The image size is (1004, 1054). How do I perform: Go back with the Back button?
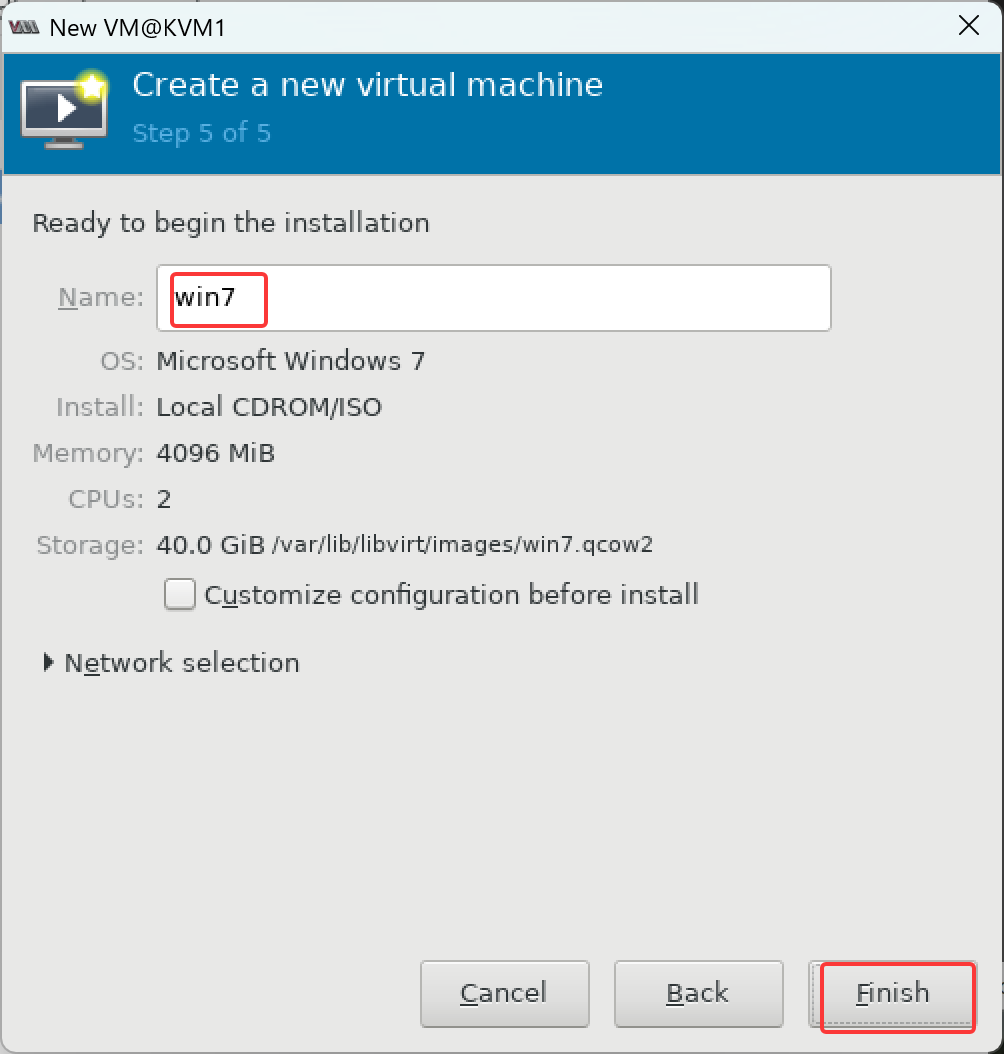pos(698,994)
